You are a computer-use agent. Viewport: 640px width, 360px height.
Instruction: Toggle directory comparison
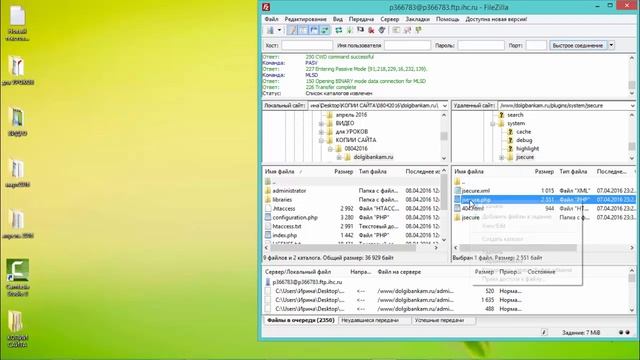click(407, 30)
